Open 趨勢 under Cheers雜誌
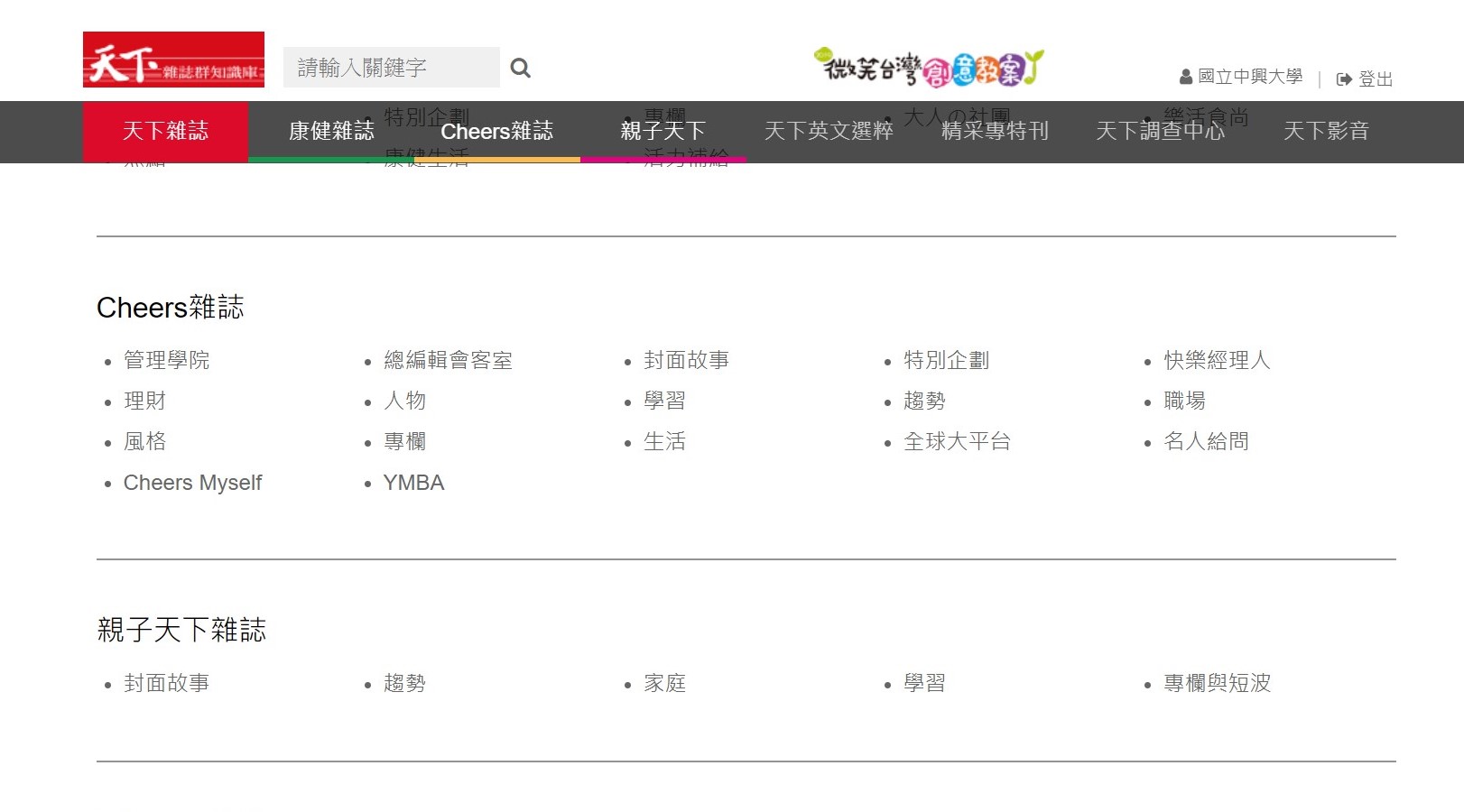 924,401
